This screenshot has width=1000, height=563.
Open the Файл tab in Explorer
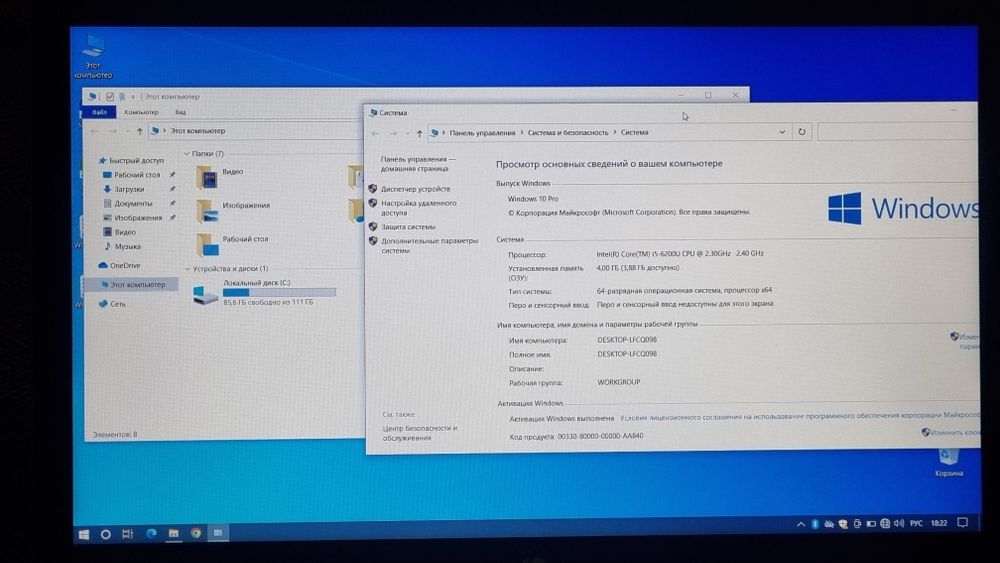tap(99, 112)
